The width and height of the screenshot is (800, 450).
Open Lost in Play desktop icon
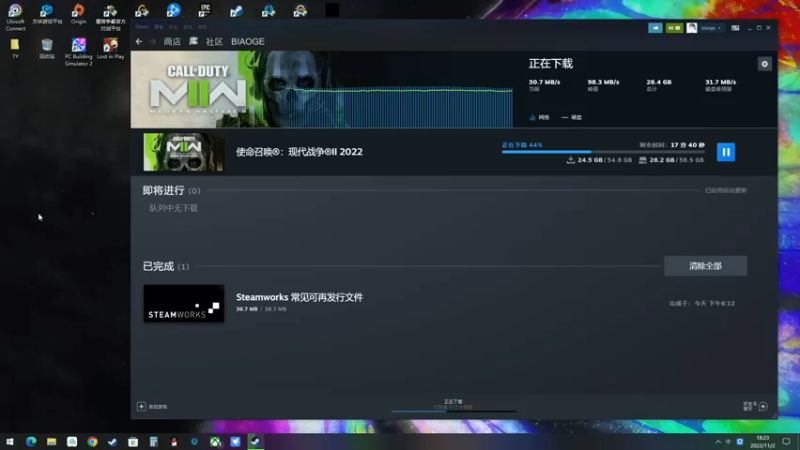110,48
